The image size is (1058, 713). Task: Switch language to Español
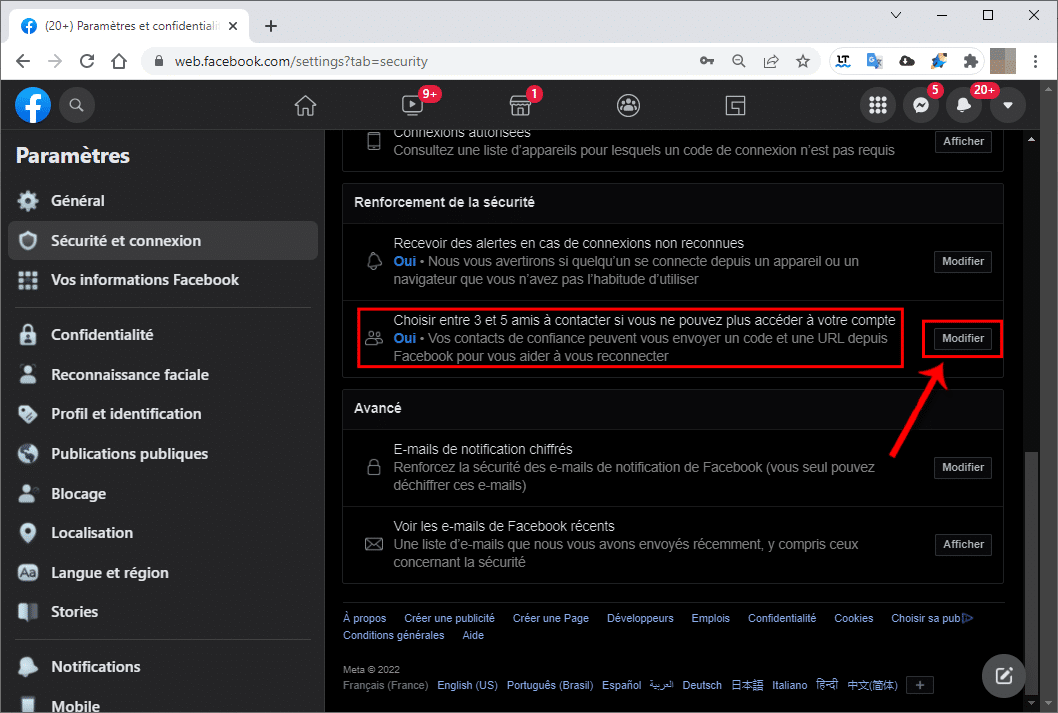click(621, 685)
